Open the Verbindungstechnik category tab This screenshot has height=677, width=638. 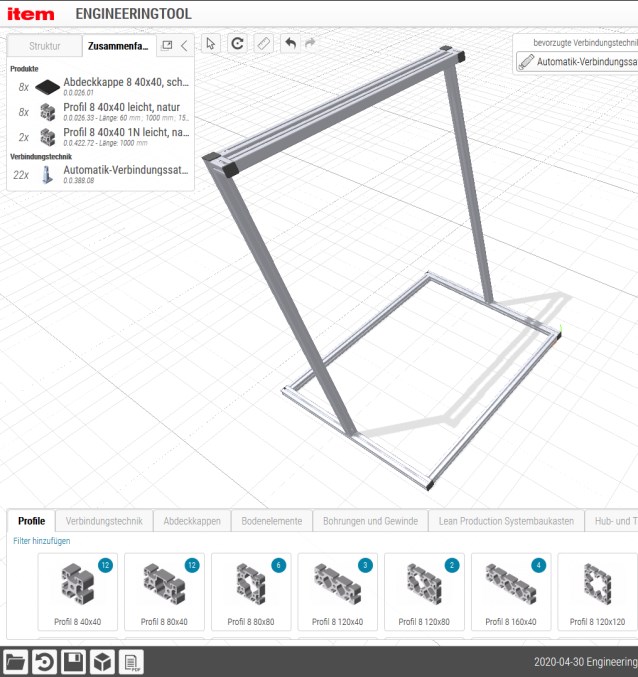coord(104,521)
